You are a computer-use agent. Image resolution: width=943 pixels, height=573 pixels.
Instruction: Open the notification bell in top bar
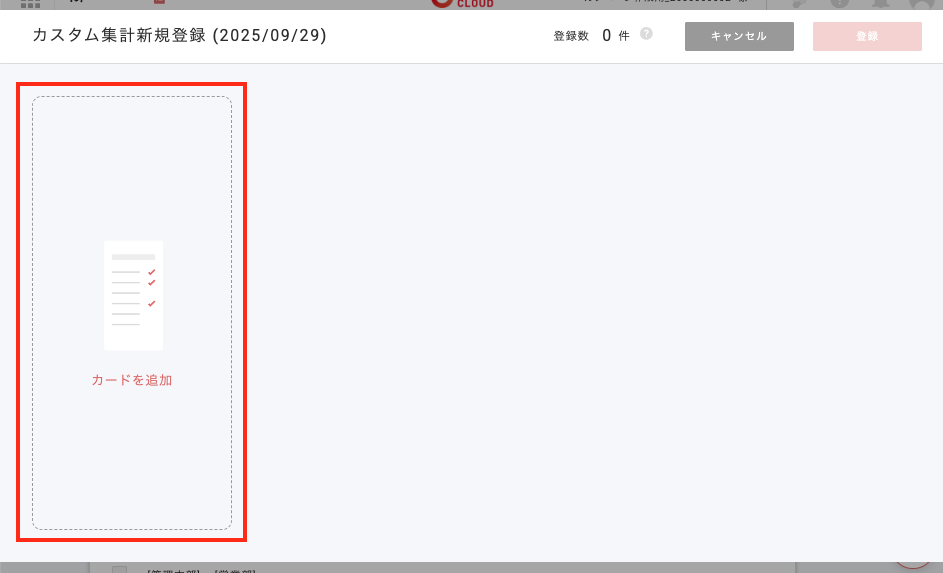click(x=880, y=3)
